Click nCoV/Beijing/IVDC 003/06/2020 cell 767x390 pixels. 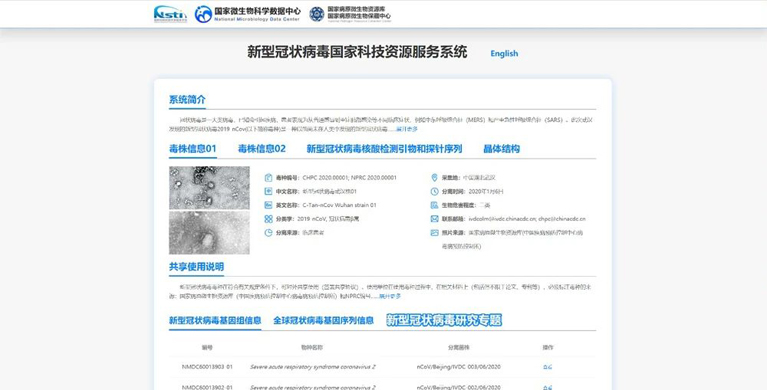pyautogui.click(x=458, y=367)
